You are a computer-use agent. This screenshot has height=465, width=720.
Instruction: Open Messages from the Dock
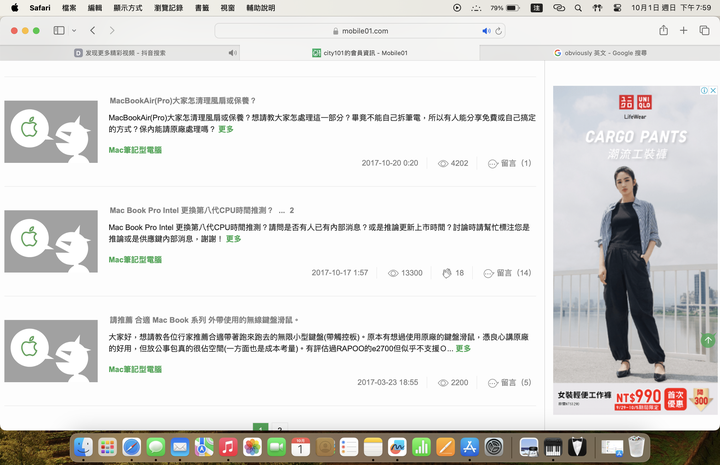(x=156, y=447)
